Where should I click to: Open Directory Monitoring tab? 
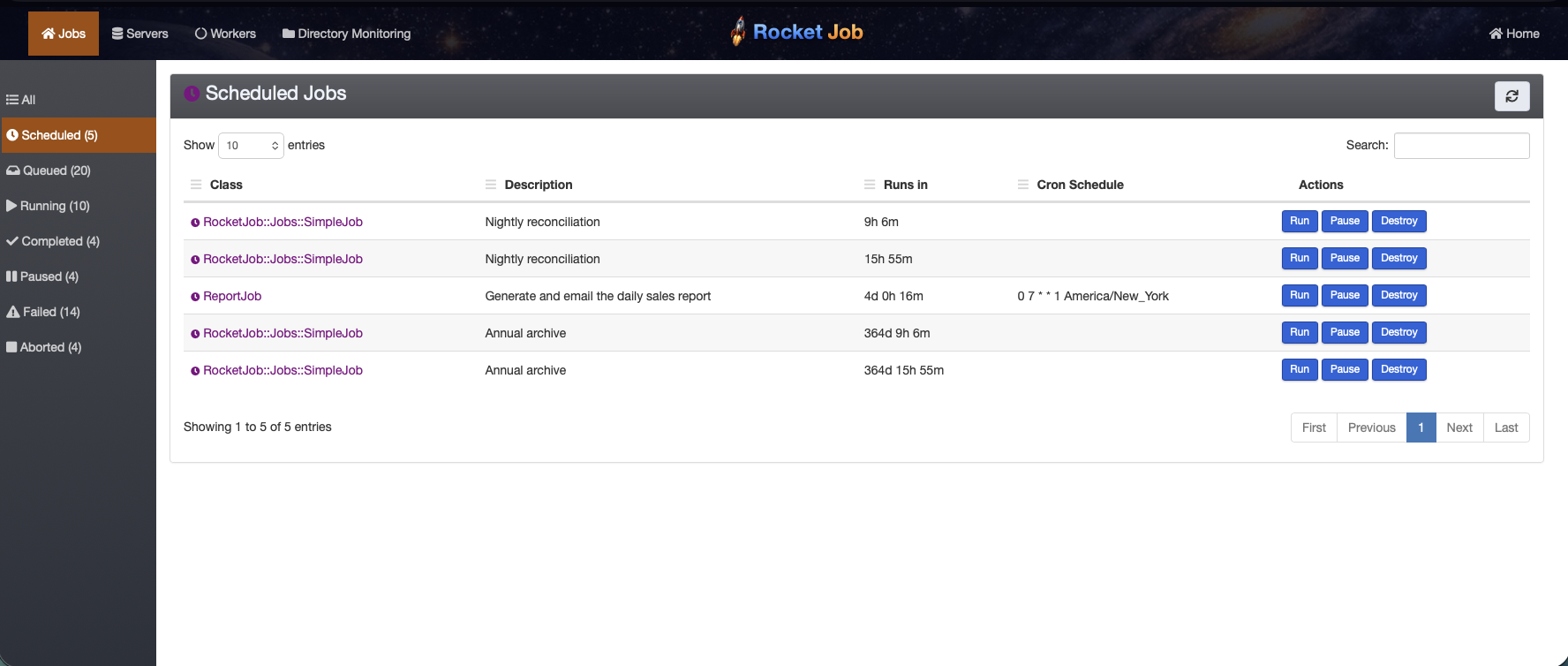346,34
